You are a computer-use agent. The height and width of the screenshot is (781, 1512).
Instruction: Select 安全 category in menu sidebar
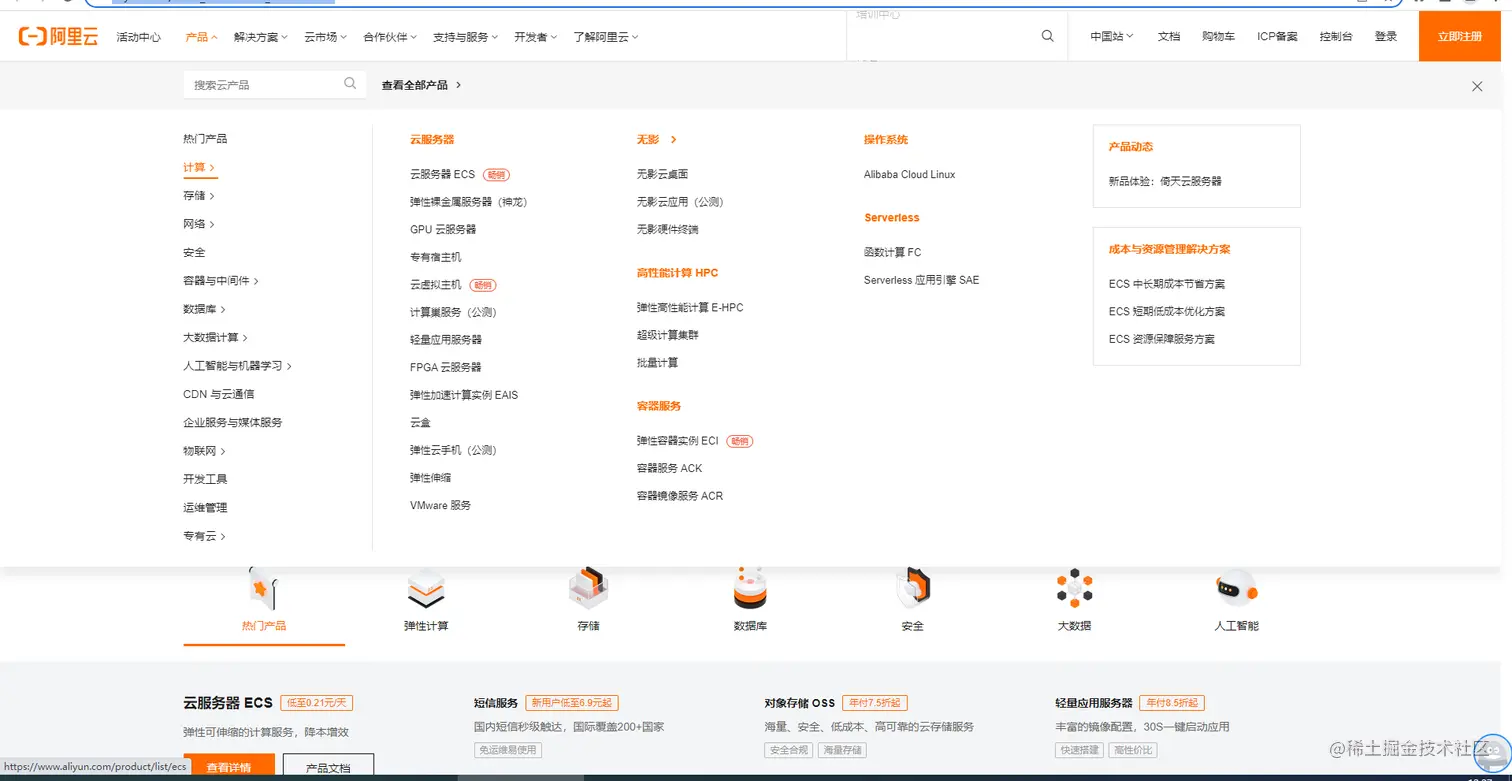(x=194, y=252)
